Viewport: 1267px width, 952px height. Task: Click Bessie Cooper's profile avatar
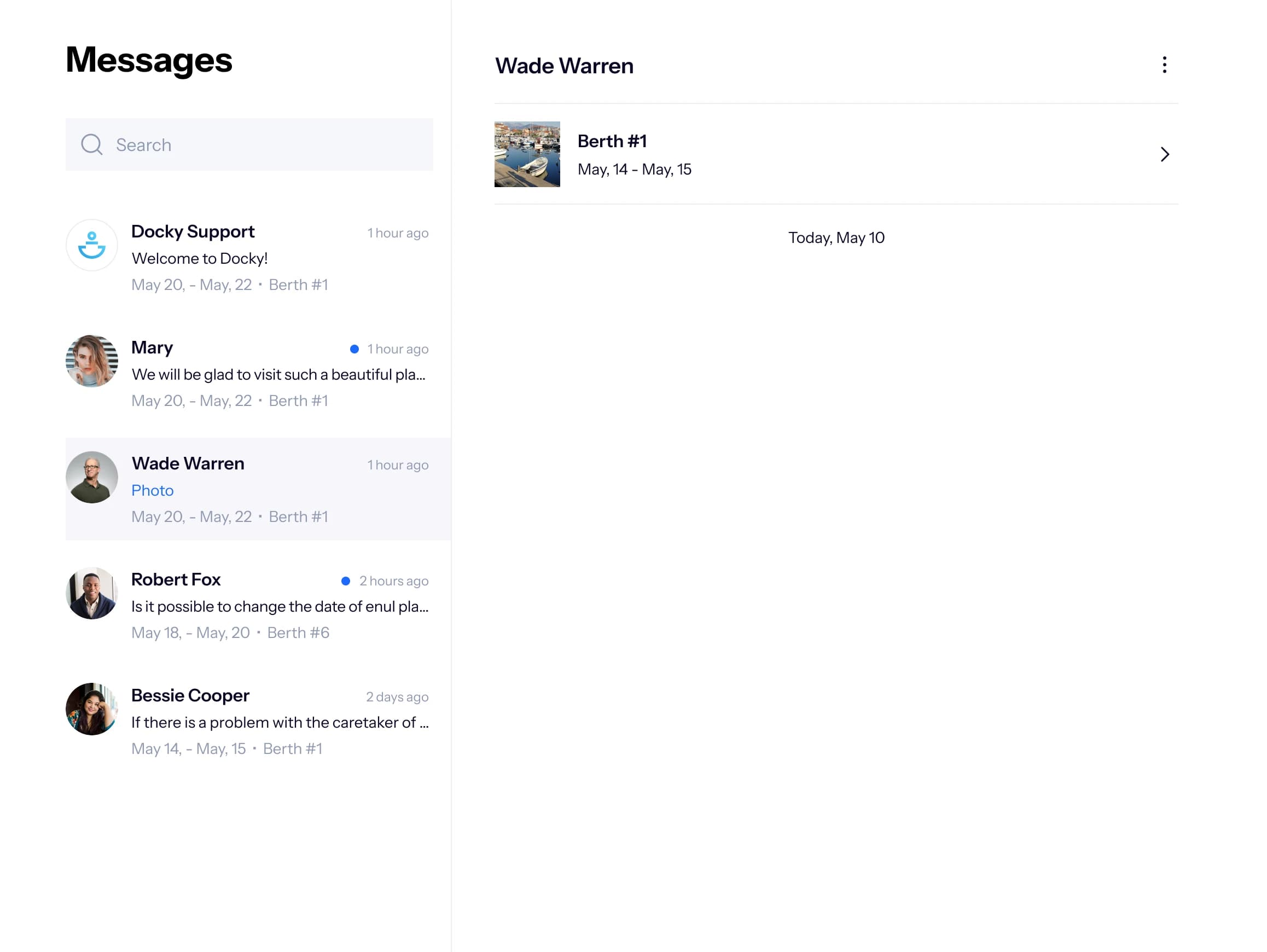pyautogui.click(x=92, y=709)
